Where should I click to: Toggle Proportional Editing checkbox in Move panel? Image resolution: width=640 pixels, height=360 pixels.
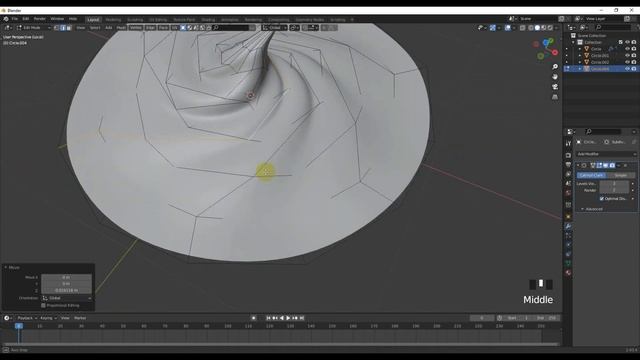tap(43, 305)
